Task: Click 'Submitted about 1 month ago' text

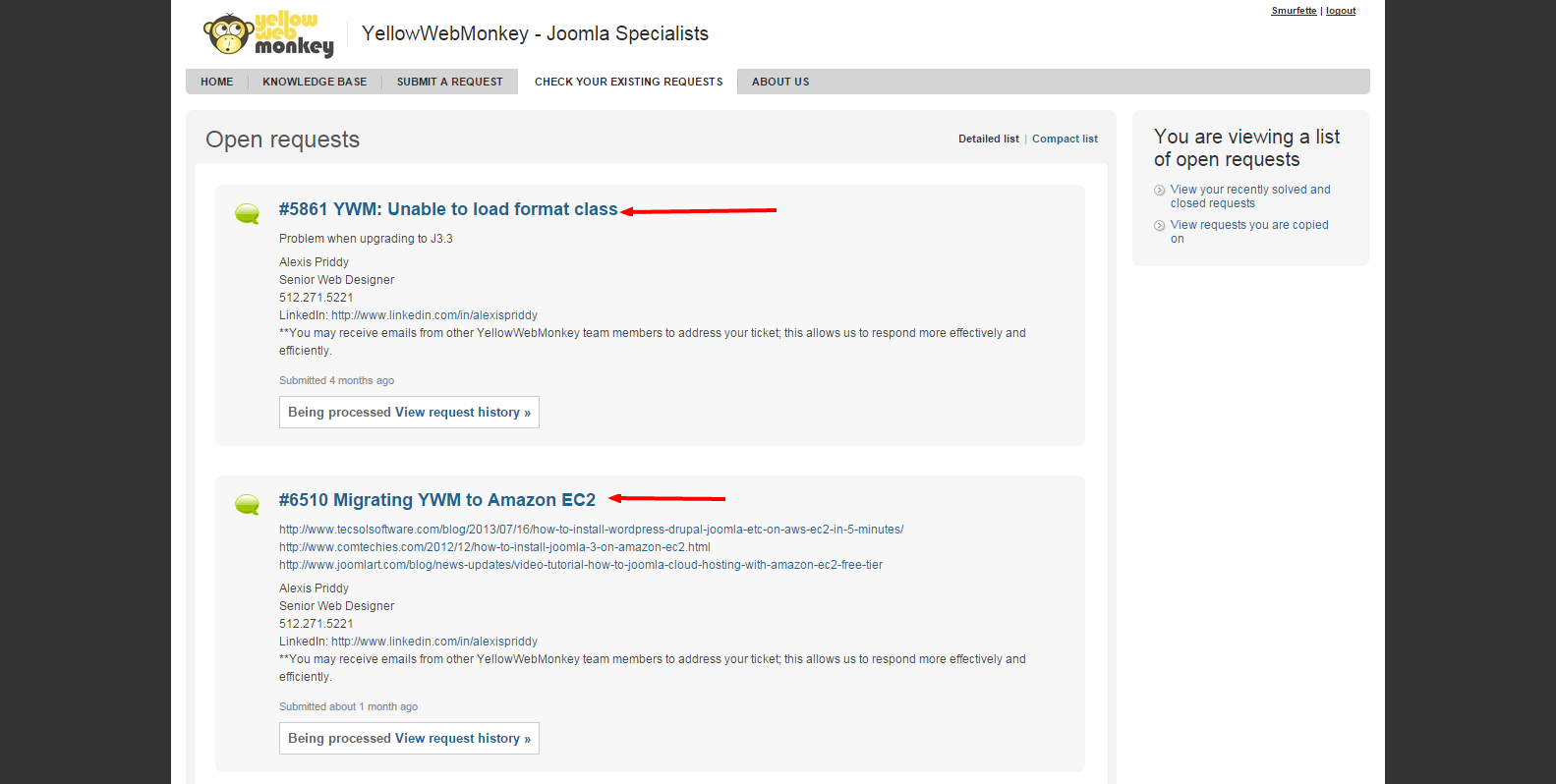Action: (348, 706)
